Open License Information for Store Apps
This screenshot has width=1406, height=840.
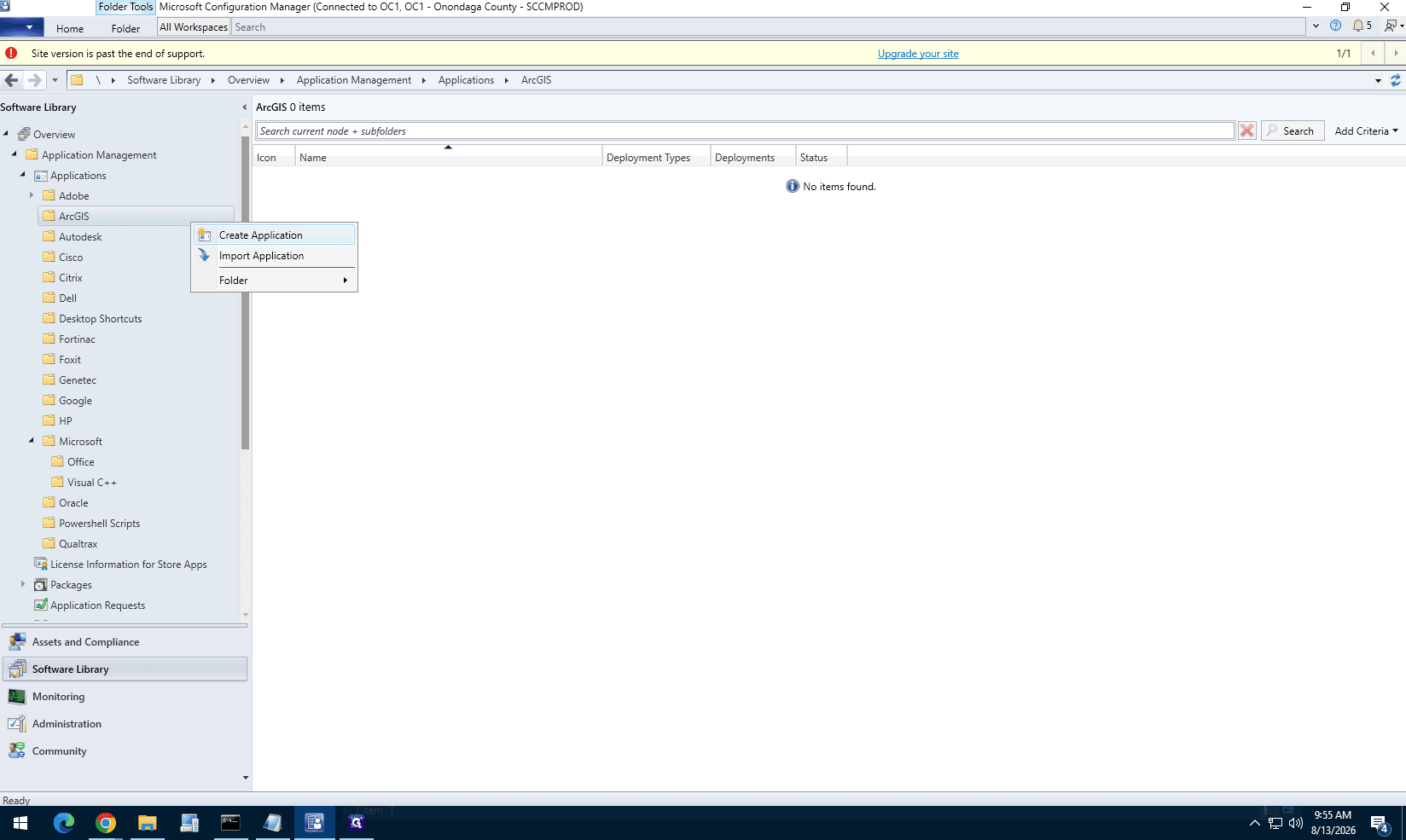[x=128, y=565]
